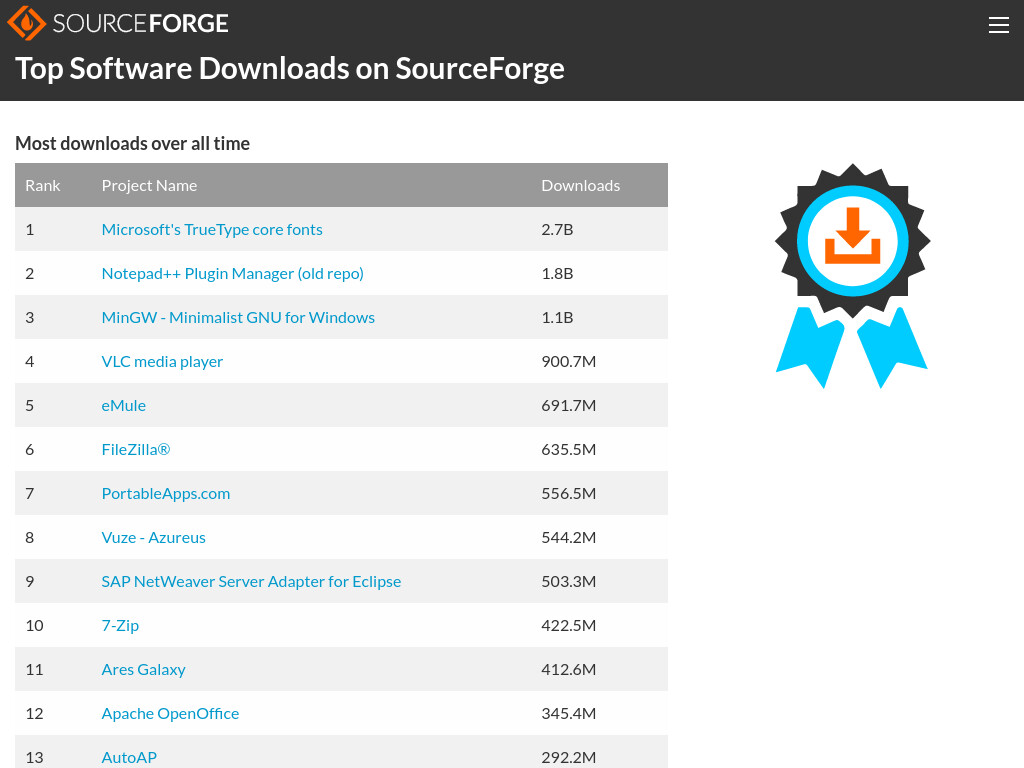1024x768 pixels.
Task: Open Notepad++ Plugin Manager (old repo)
Action: point(232,273)
